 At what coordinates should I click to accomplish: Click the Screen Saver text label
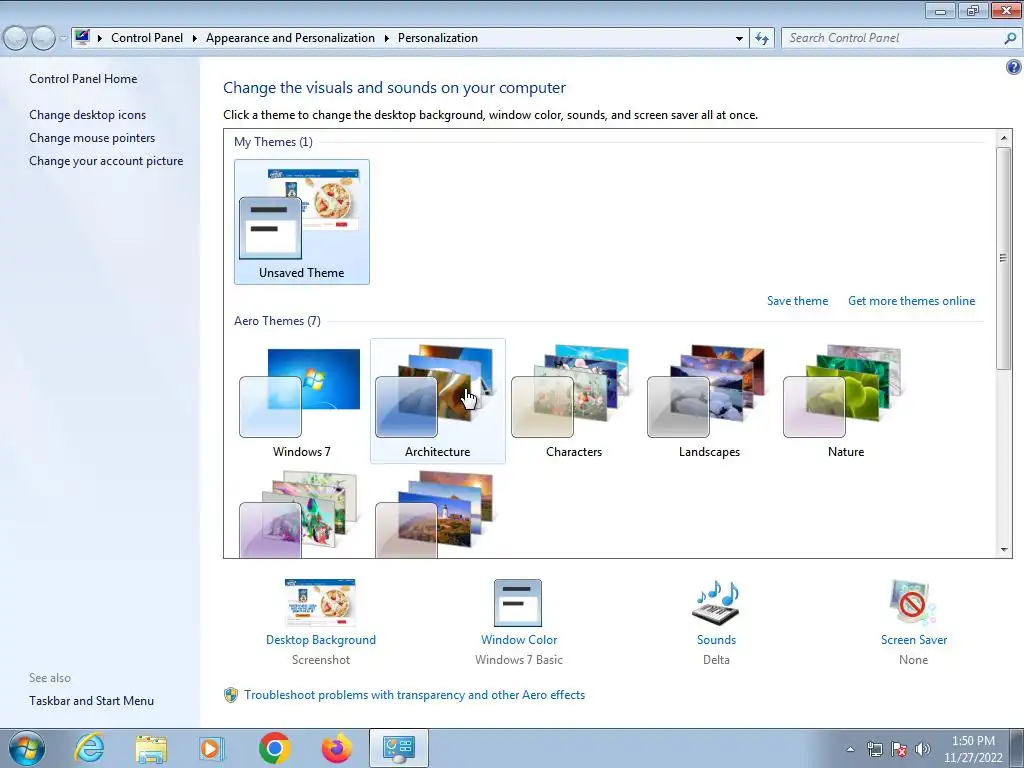pyautogui.click(x=914, y=640)
